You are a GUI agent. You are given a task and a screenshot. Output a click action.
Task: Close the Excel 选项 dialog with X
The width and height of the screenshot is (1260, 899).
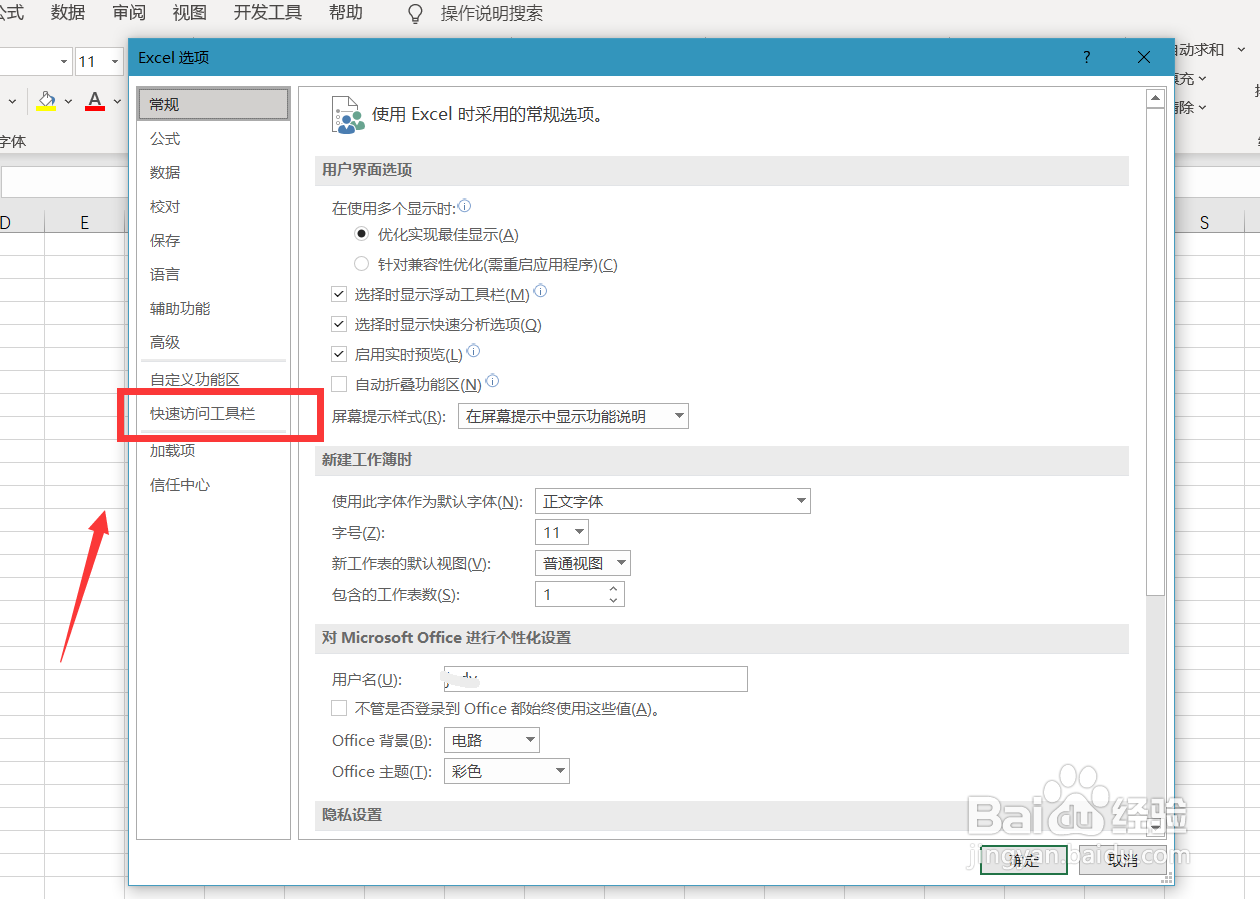tap(1144, 58)
